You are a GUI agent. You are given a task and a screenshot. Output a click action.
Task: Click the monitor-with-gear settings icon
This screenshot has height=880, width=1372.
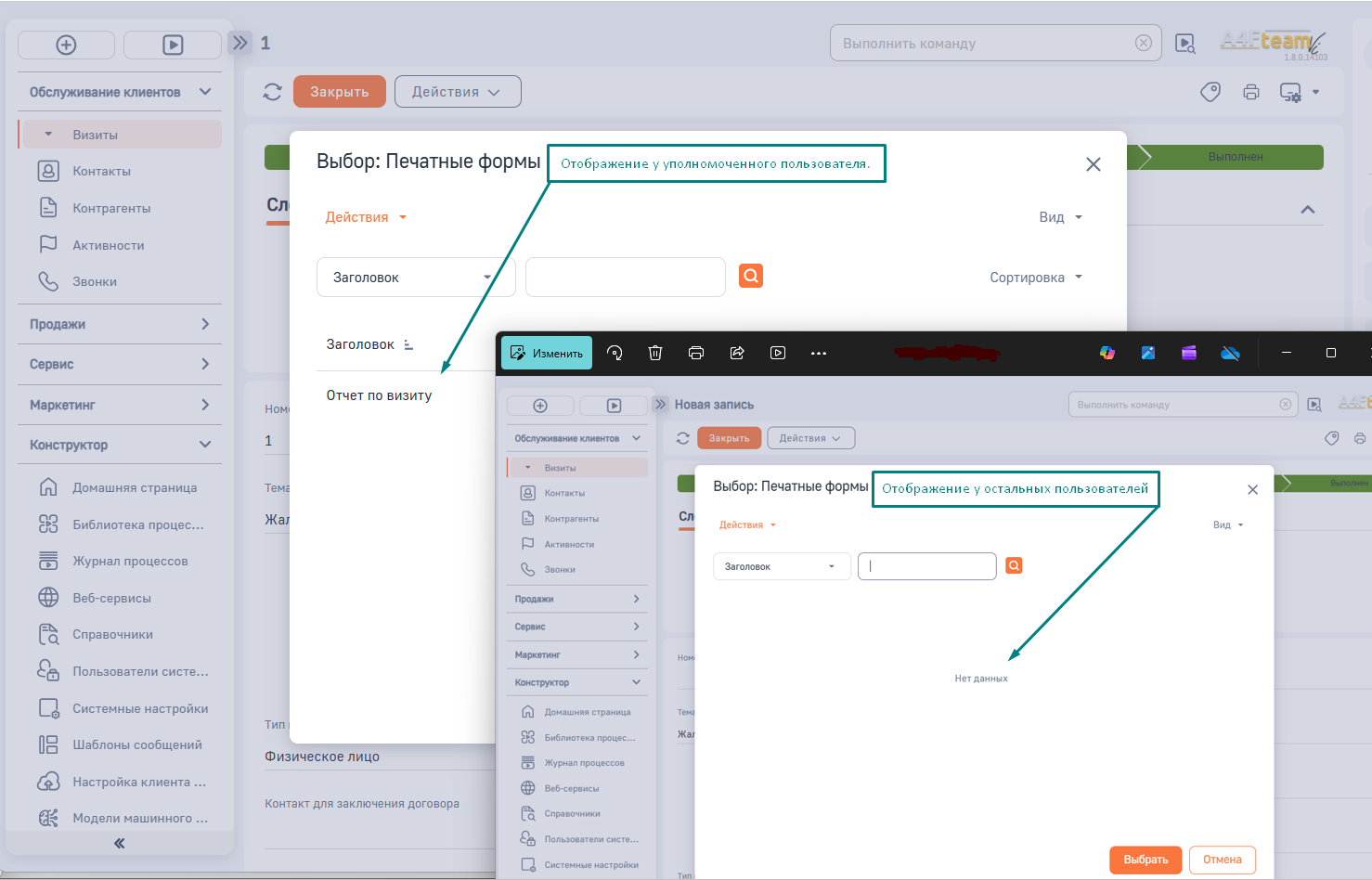point(1289,92)
